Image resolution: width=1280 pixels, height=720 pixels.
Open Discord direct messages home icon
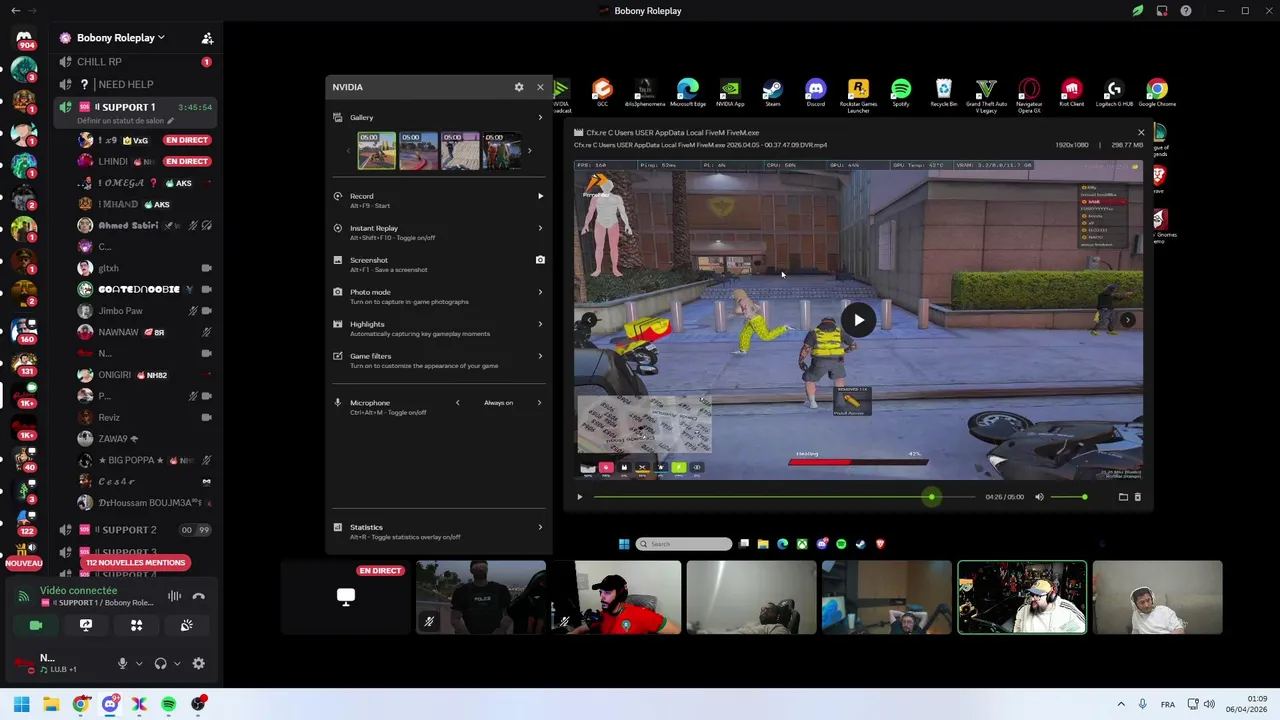click(24, 38)
